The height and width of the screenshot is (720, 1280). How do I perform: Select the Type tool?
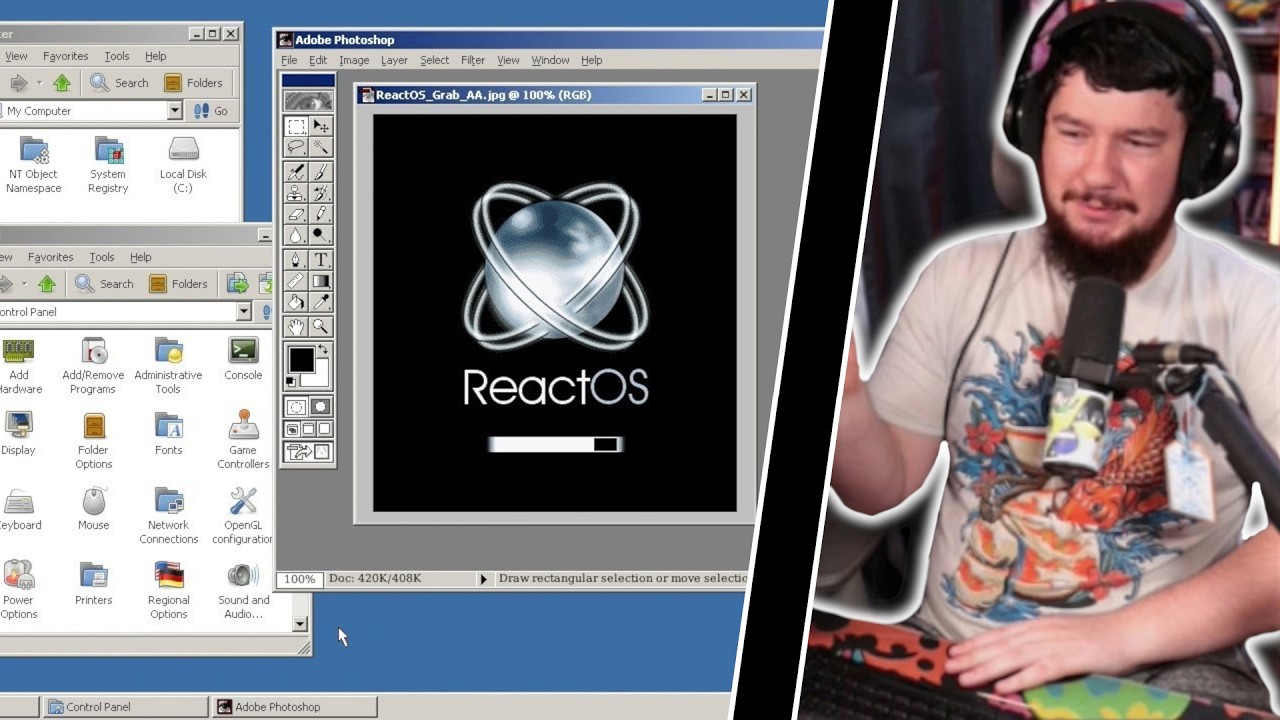pyautogui.click(x=320, y=259)
